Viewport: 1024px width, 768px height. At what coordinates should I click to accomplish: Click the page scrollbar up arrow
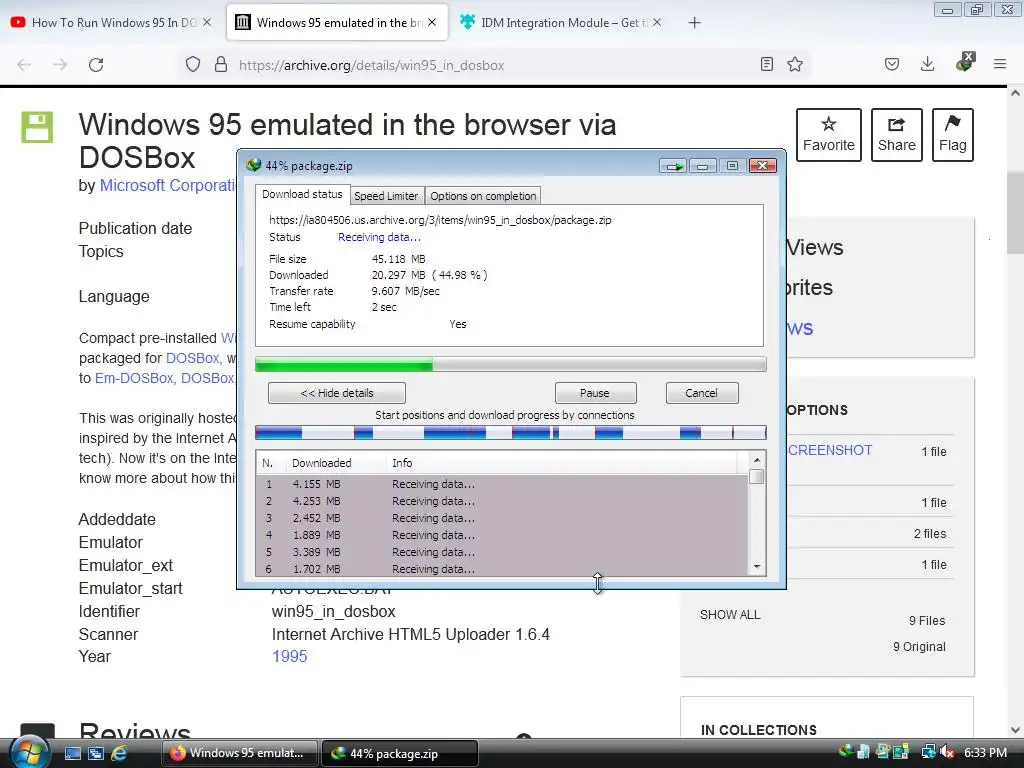point(1015,93)
